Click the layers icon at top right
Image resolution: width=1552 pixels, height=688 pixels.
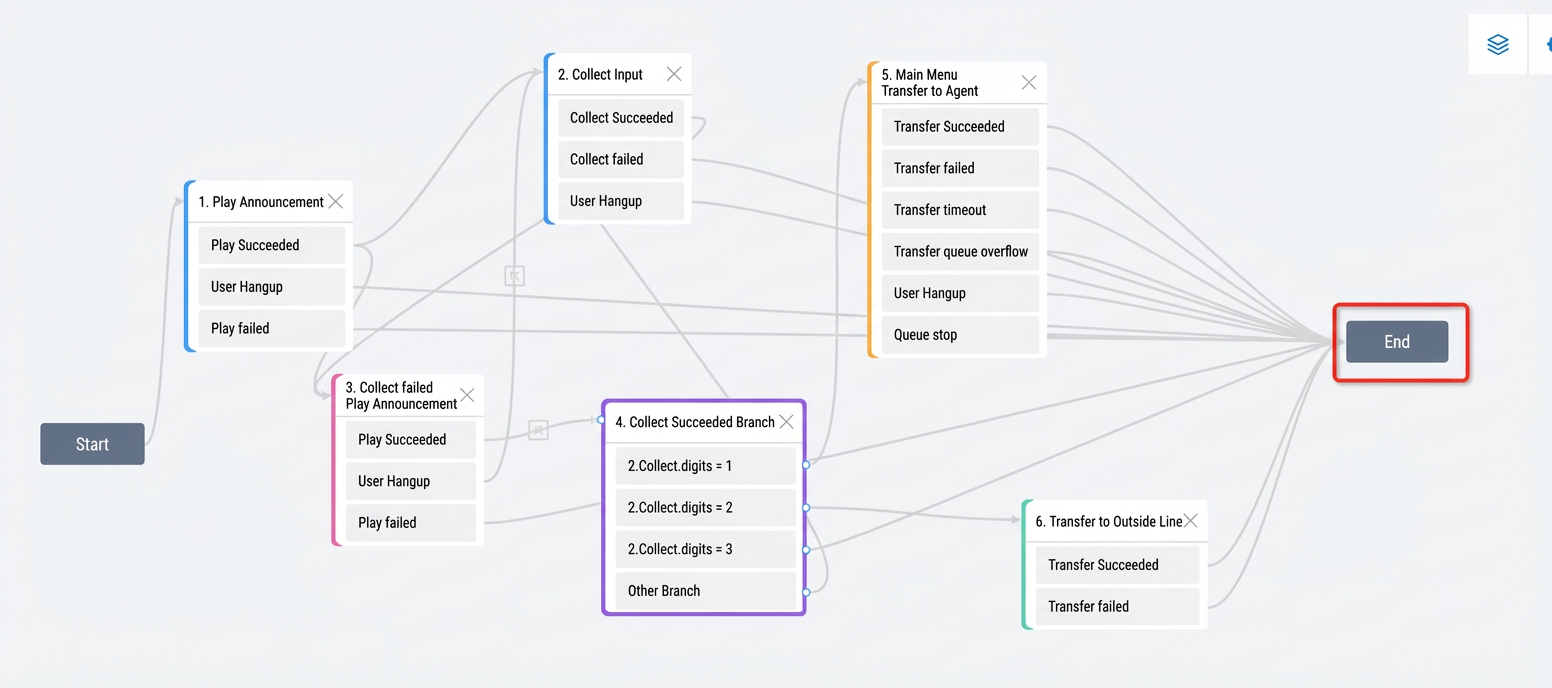tap(1497, 45)
